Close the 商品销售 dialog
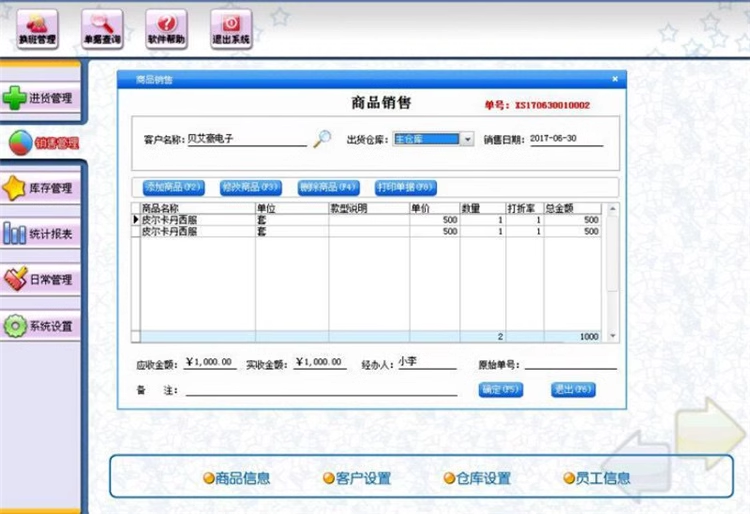 pos(615,79)
